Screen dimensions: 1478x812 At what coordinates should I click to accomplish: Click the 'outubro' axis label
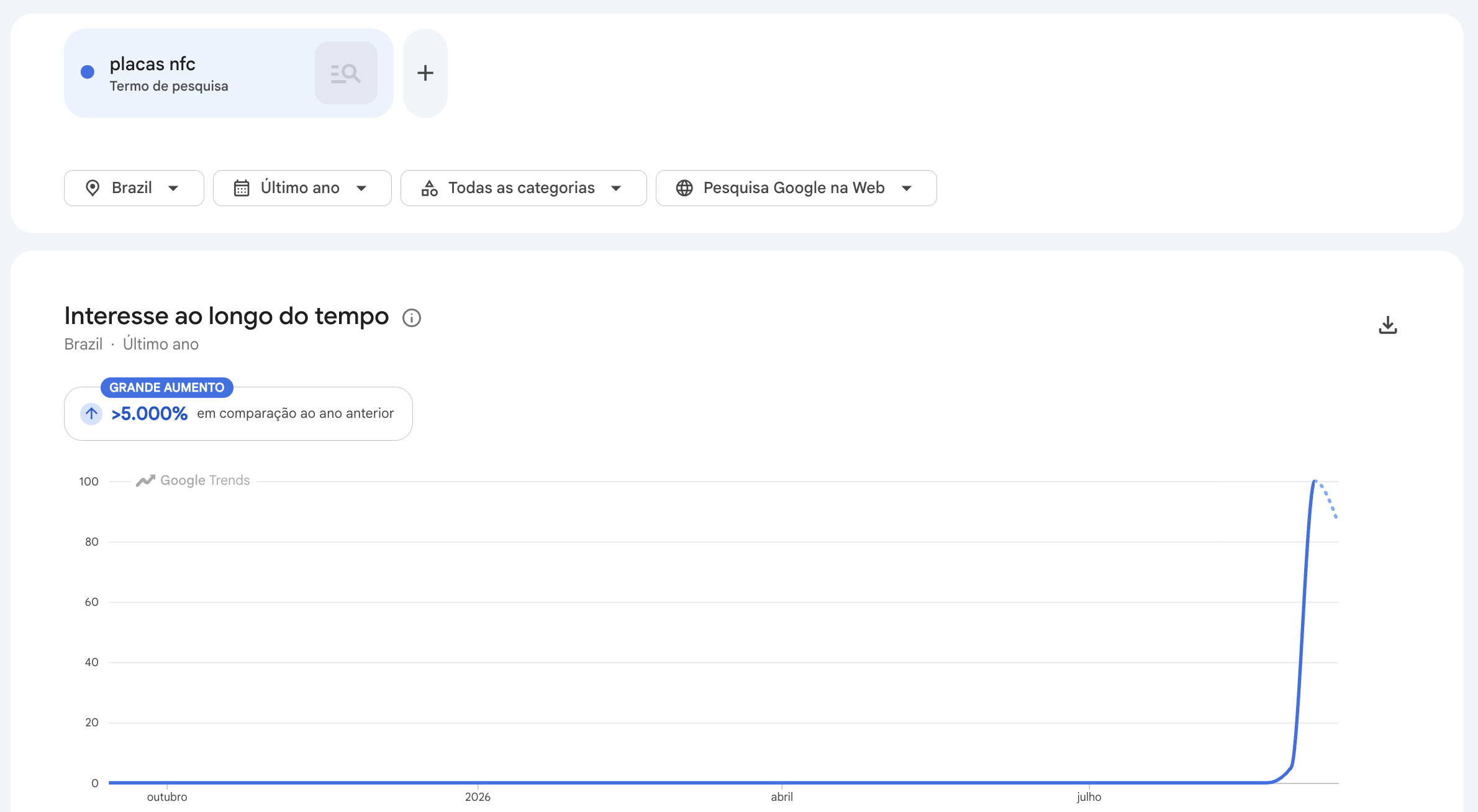point(167,797)
